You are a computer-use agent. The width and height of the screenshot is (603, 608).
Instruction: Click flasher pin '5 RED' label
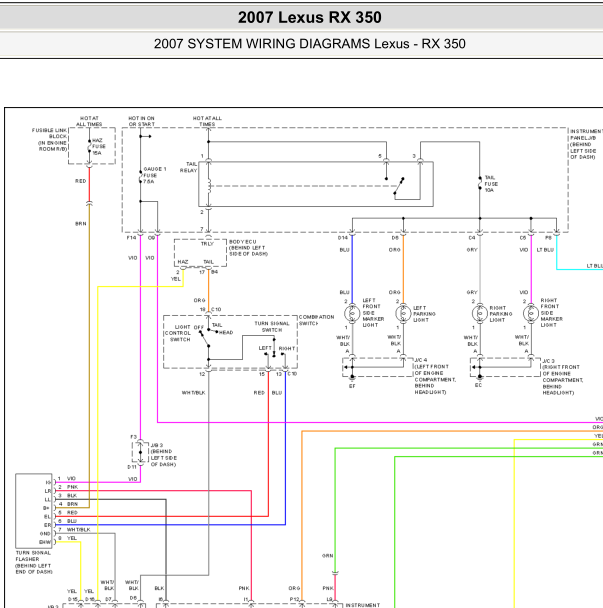click(68, 513)
